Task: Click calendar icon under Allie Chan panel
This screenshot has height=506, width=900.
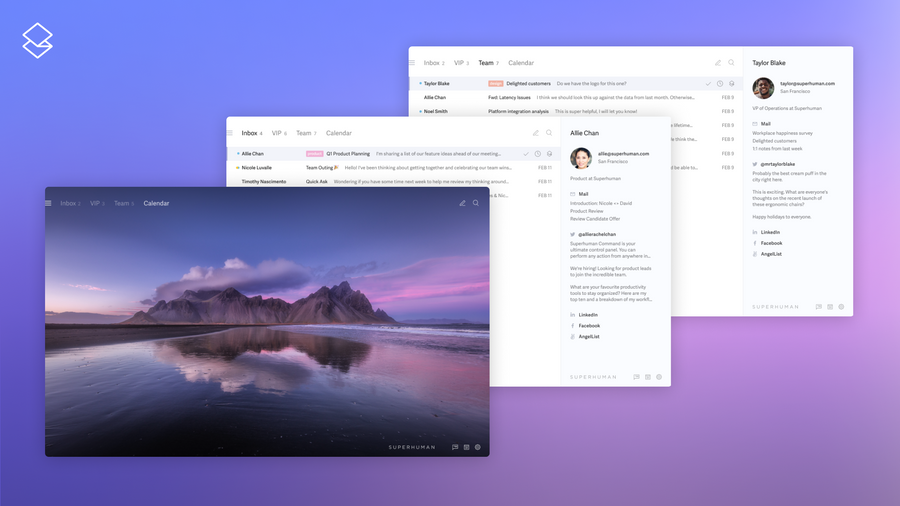Action: point(648,377)
